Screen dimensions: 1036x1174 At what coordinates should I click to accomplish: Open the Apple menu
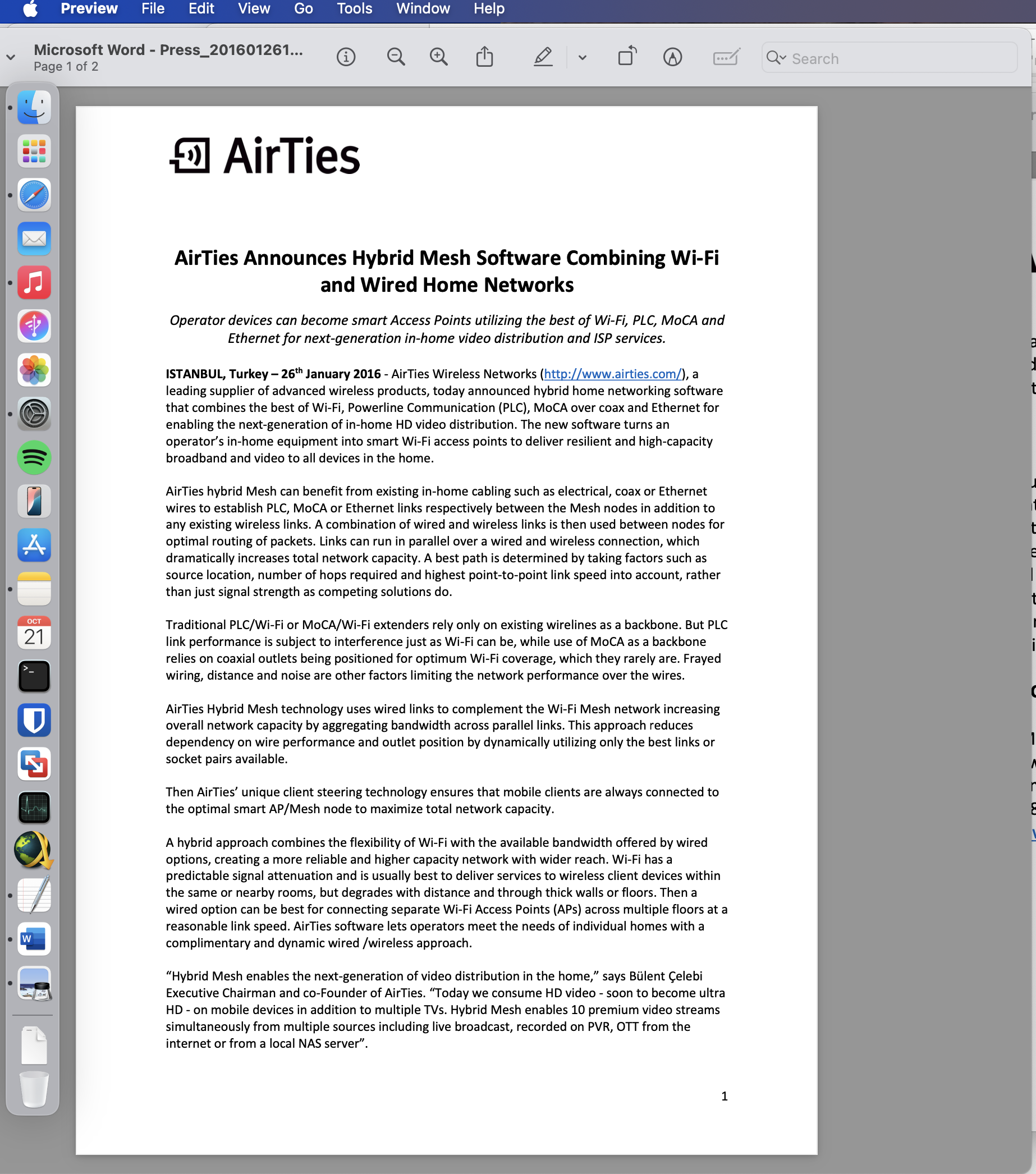[x=30, y=8]
